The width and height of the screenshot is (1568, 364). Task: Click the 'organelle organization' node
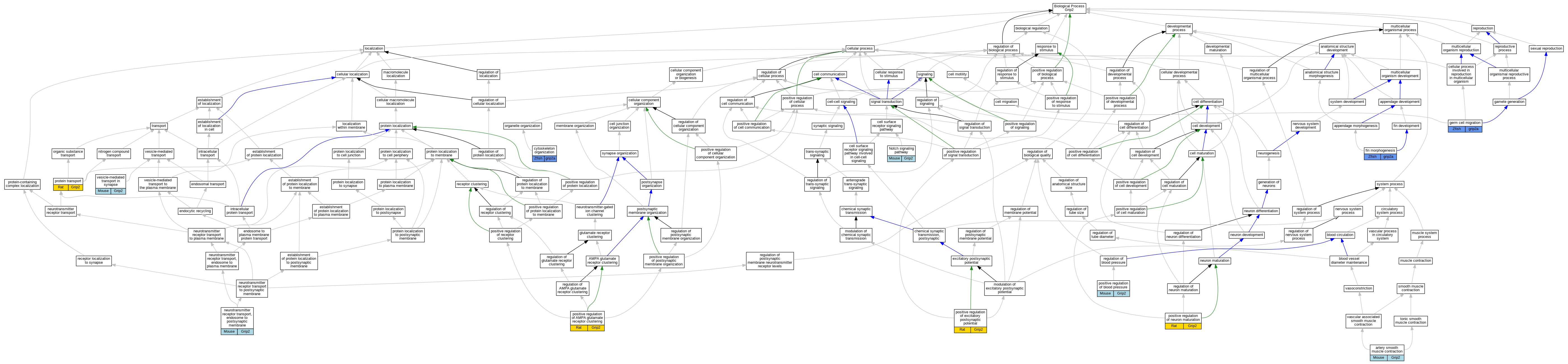[x=522, y=126]
